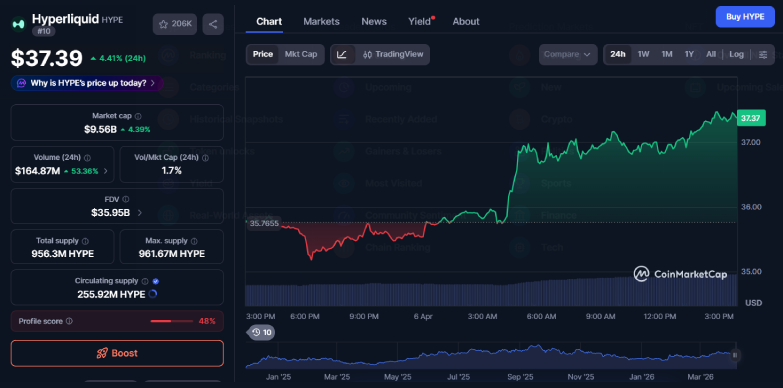The height and width of the screenshot is (388, 783).
Task: Open the Compare dropdown
Action: pos(568,54)
